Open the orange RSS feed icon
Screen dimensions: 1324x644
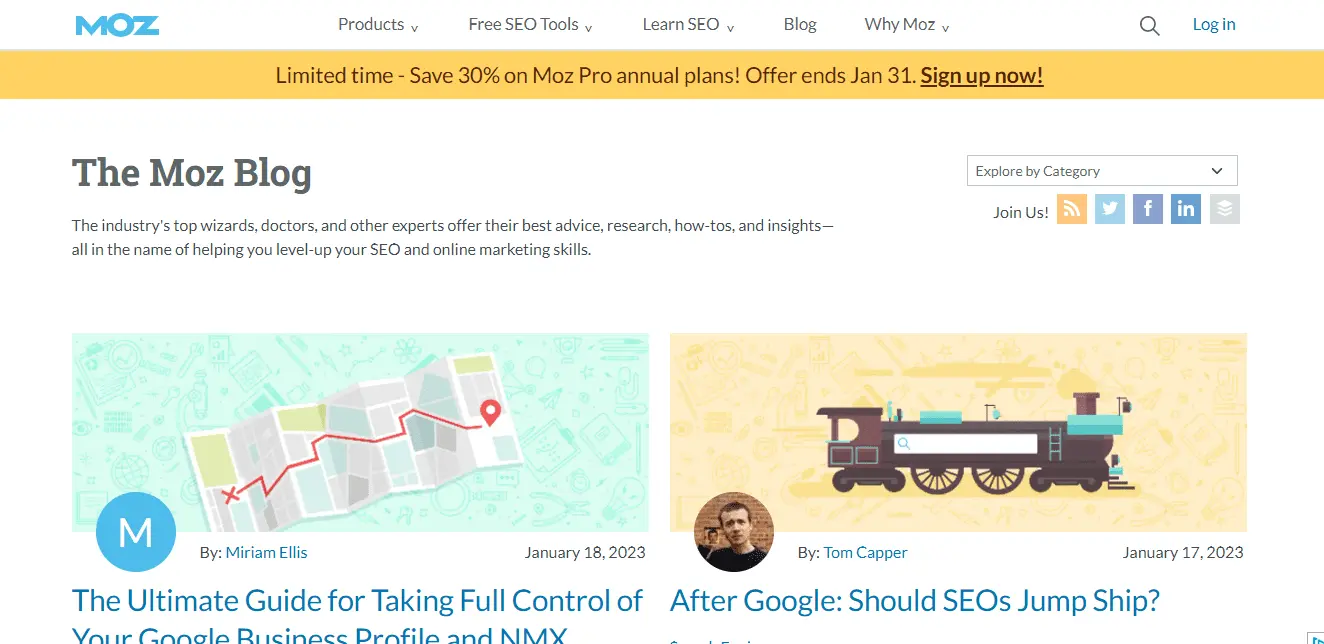point(1071,209)
